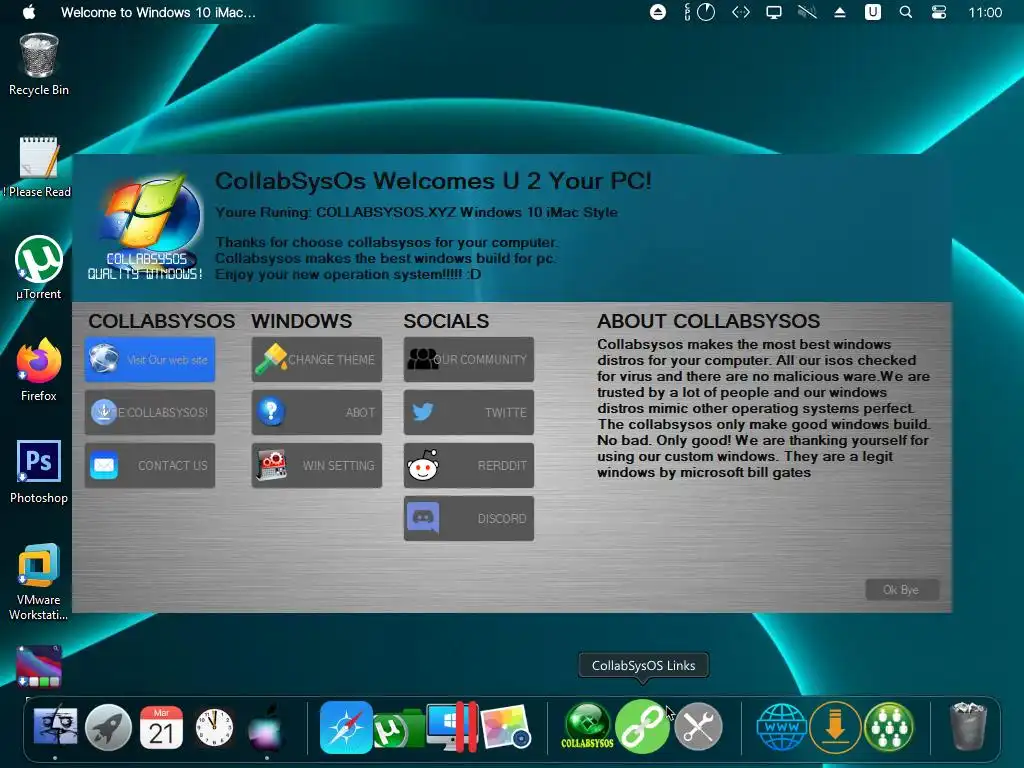
Task: Click the CollabSysOS Windows logo image
Action: click(x=146, y=227)
